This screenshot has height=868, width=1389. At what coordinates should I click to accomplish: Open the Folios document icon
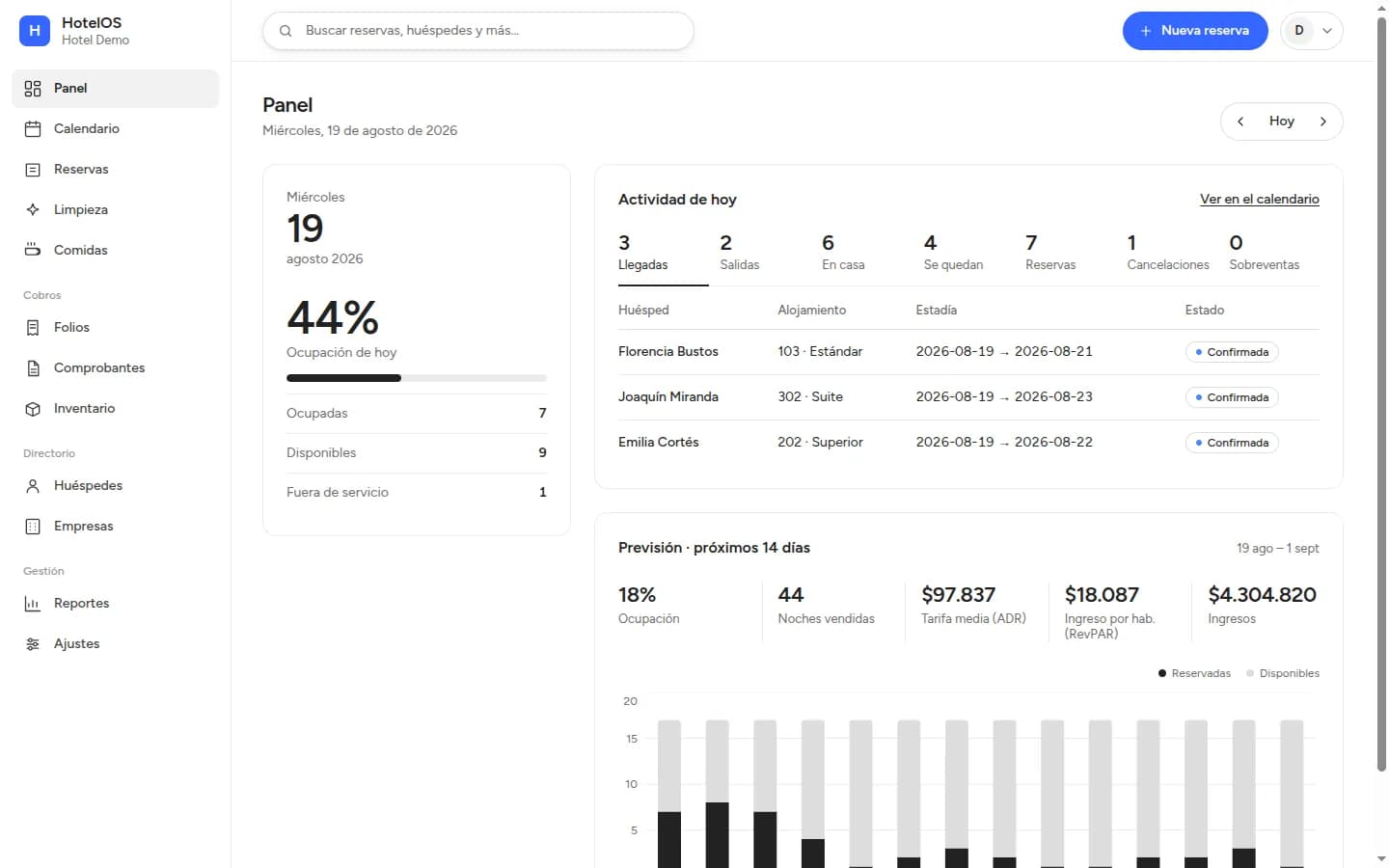(x=33, y=328)
